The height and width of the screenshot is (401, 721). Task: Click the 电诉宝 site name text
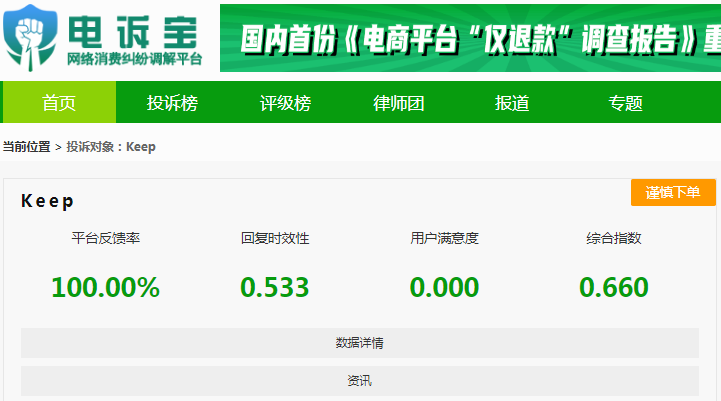pos(132,32)
